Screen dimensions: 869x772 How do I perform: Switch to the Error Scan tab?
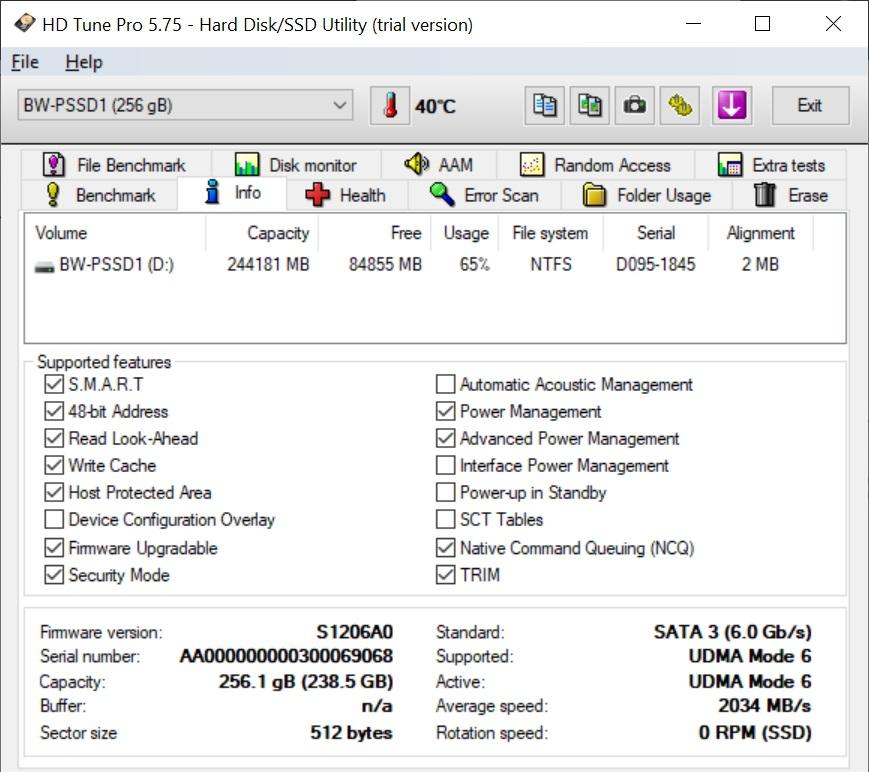[x=484, y=195]
